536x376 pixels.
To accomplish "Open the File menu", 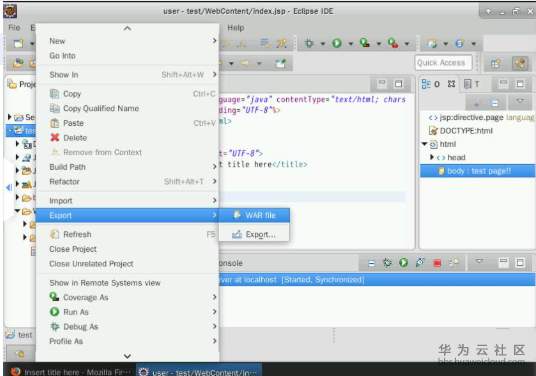I will [x=14, y=28].
